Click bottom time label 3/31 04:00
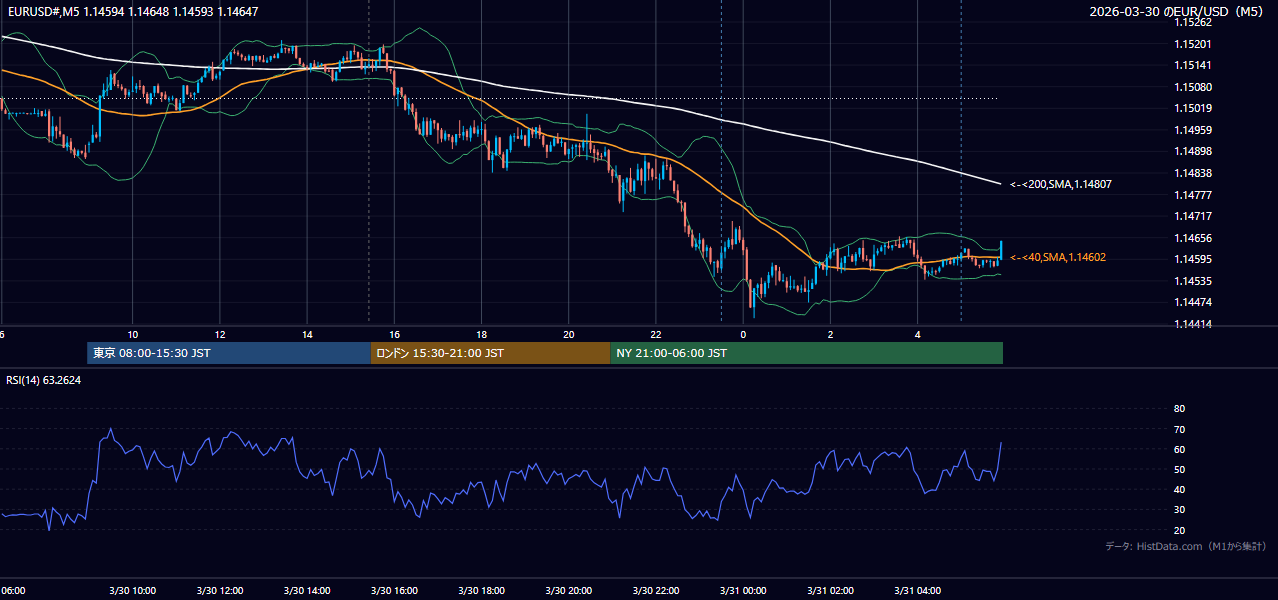Image resolution: width=1278 pixels, height=600 pixels. (x=918, y=590)
